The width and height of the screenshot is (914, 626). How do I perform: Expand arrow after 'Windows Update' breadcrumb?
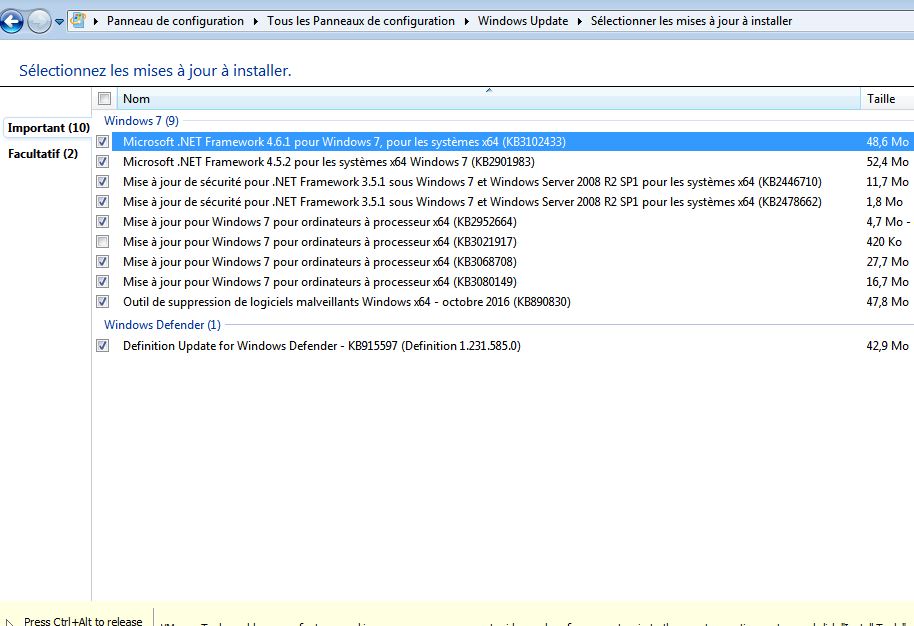[580, 21]
